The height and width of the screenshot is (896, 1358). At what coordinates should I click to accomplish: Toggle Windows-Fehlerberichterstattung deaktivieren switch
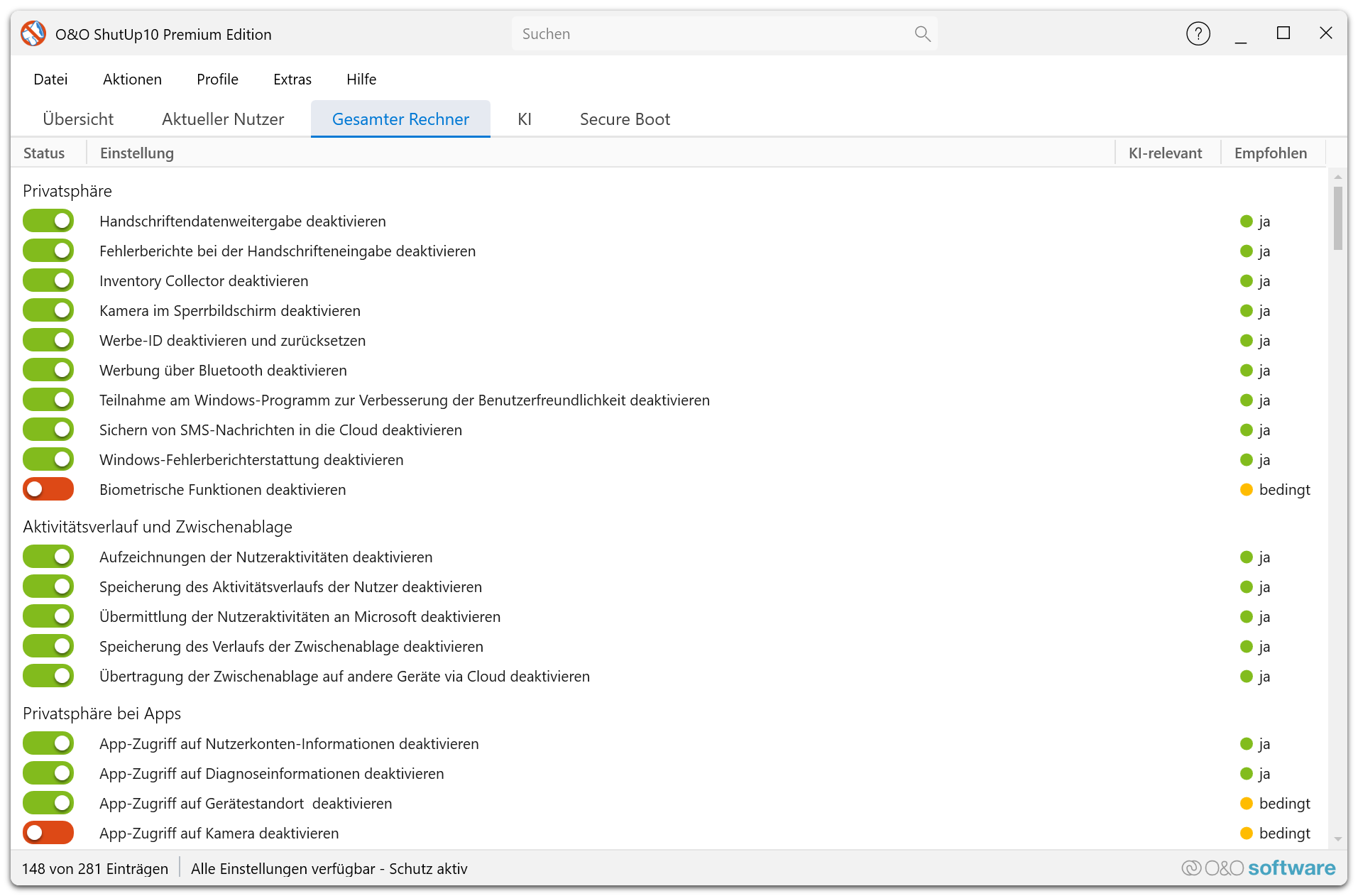(x=48, y=459)
